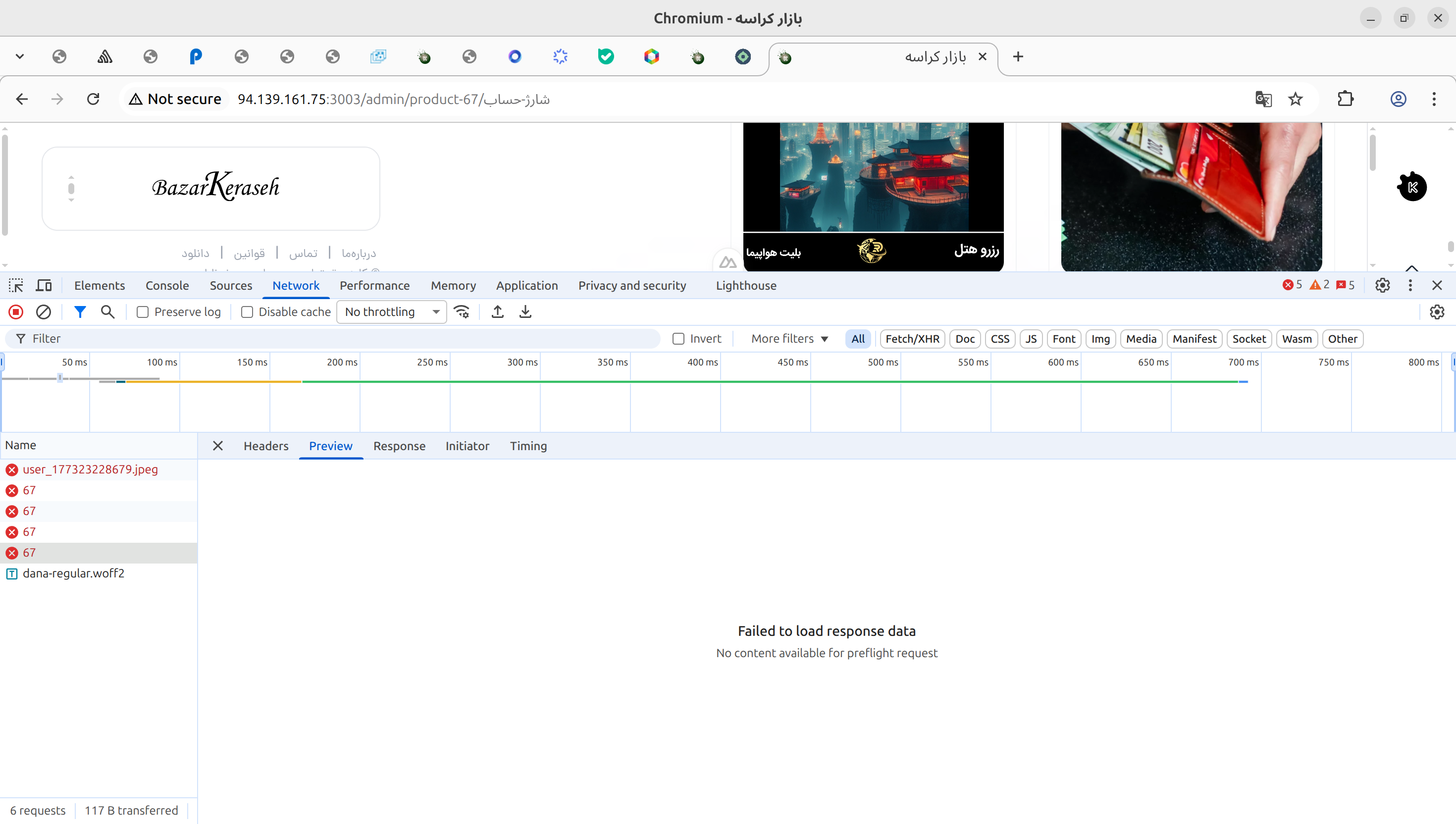Enable the Disable cache checkbox
Image resolution: width=1456 pixels, height=824 pixels.
pos(247,312)
